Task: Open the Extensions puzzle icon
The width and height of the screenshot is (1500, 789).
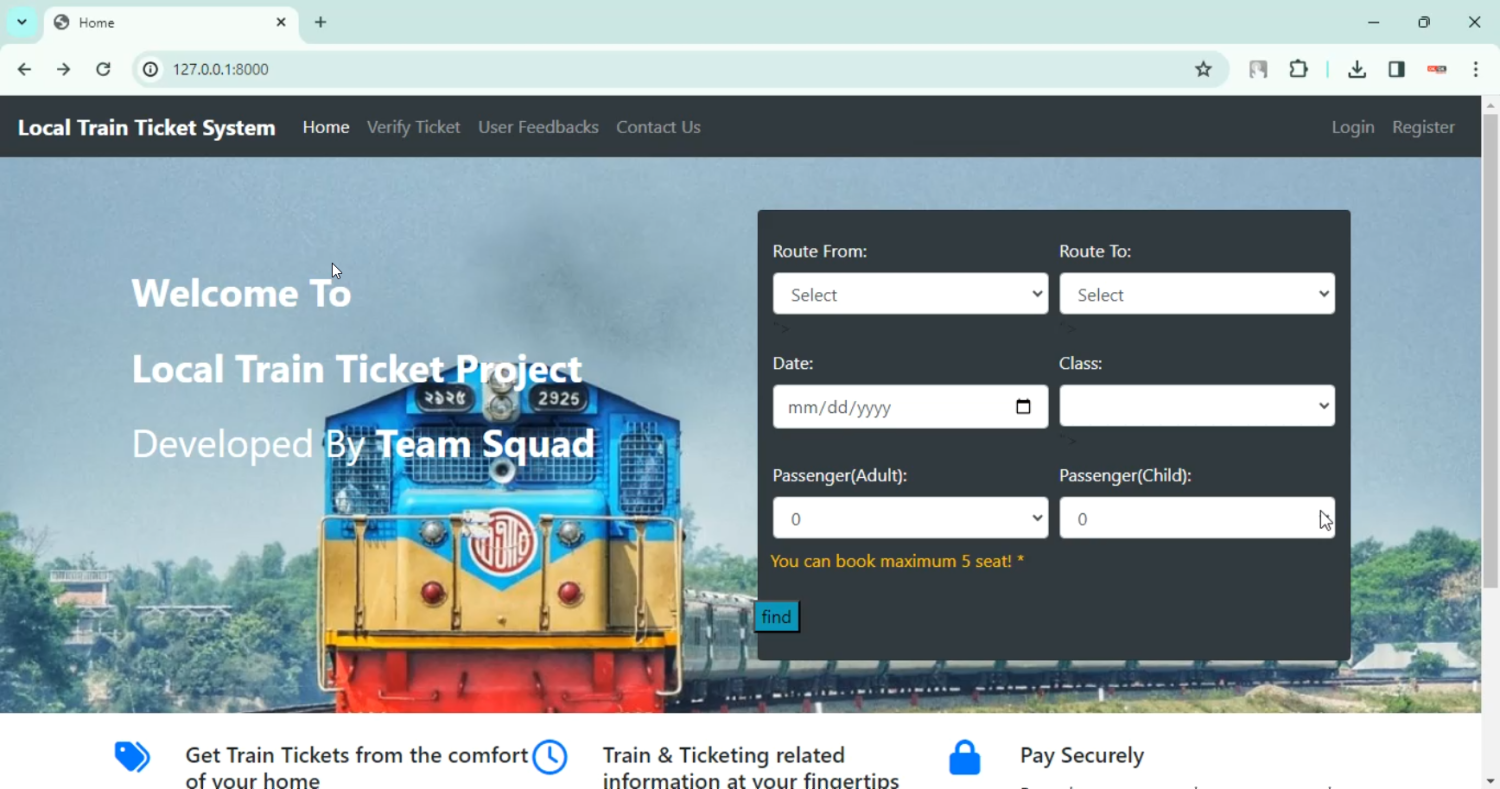Action: point(1298,69)
